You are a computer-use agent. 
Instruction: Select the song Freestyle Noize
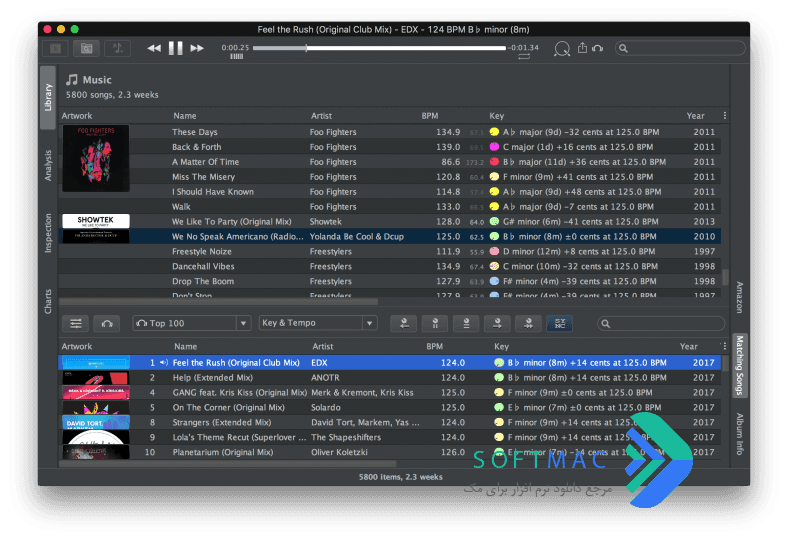coord(389,251)
